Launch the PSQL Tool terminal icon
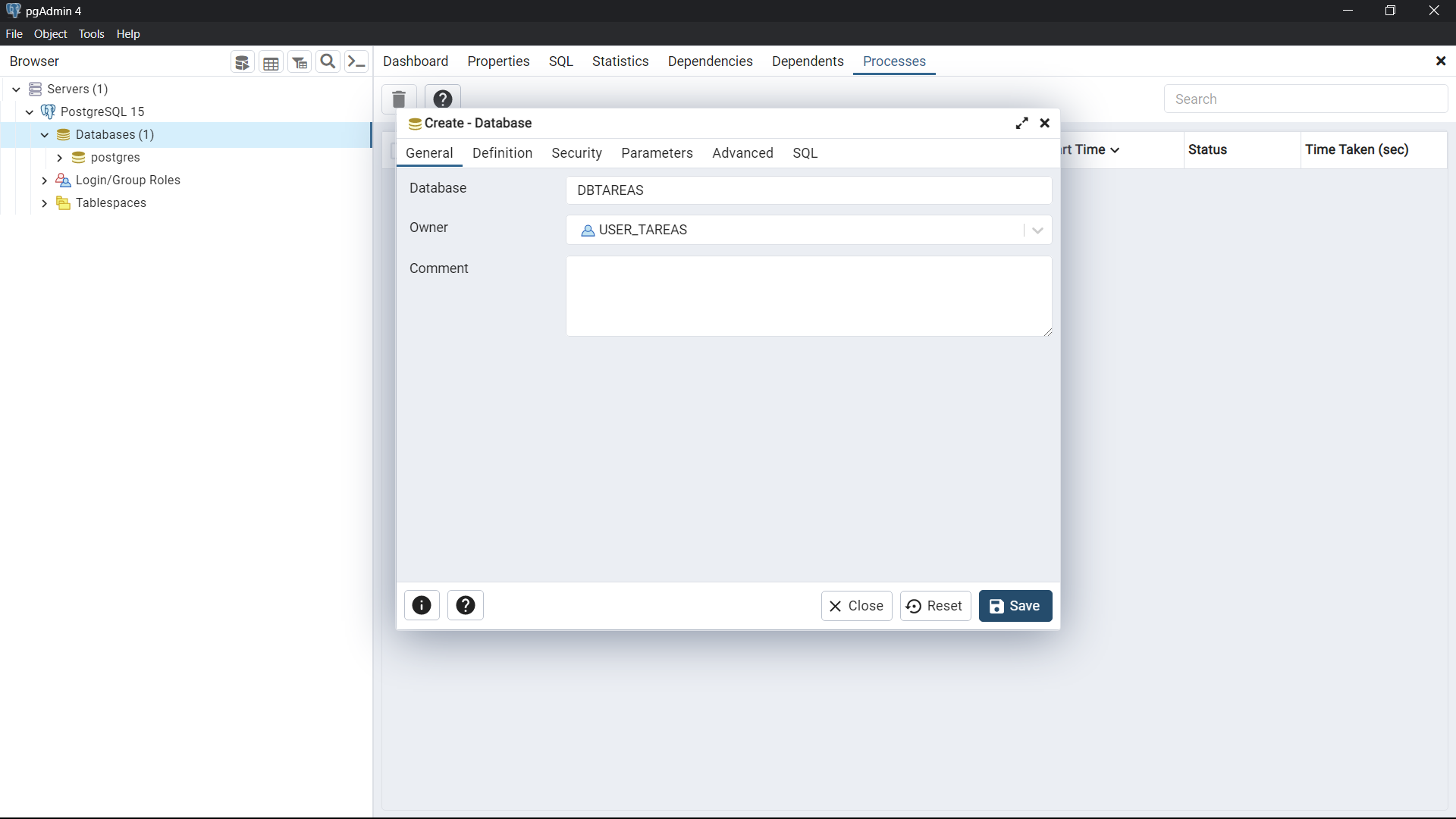1456x819 pixels. coord(356,61)
